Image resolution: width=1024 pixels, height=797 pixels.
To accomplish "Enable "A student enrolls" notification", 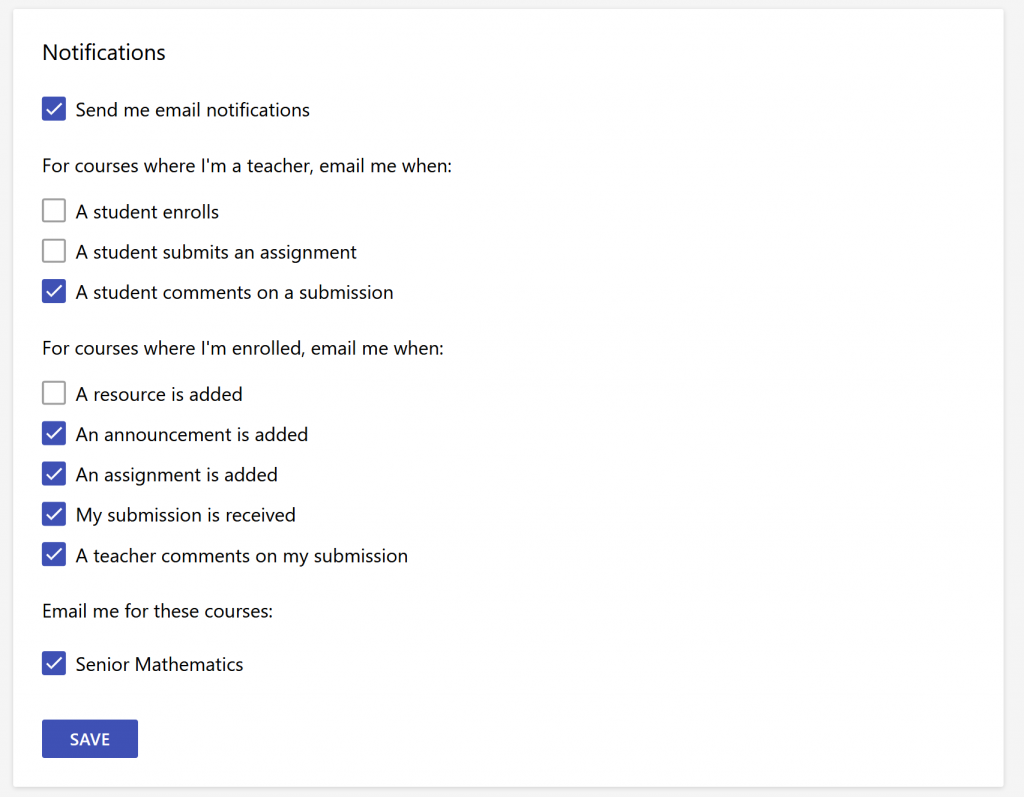I will coord(54,210).
